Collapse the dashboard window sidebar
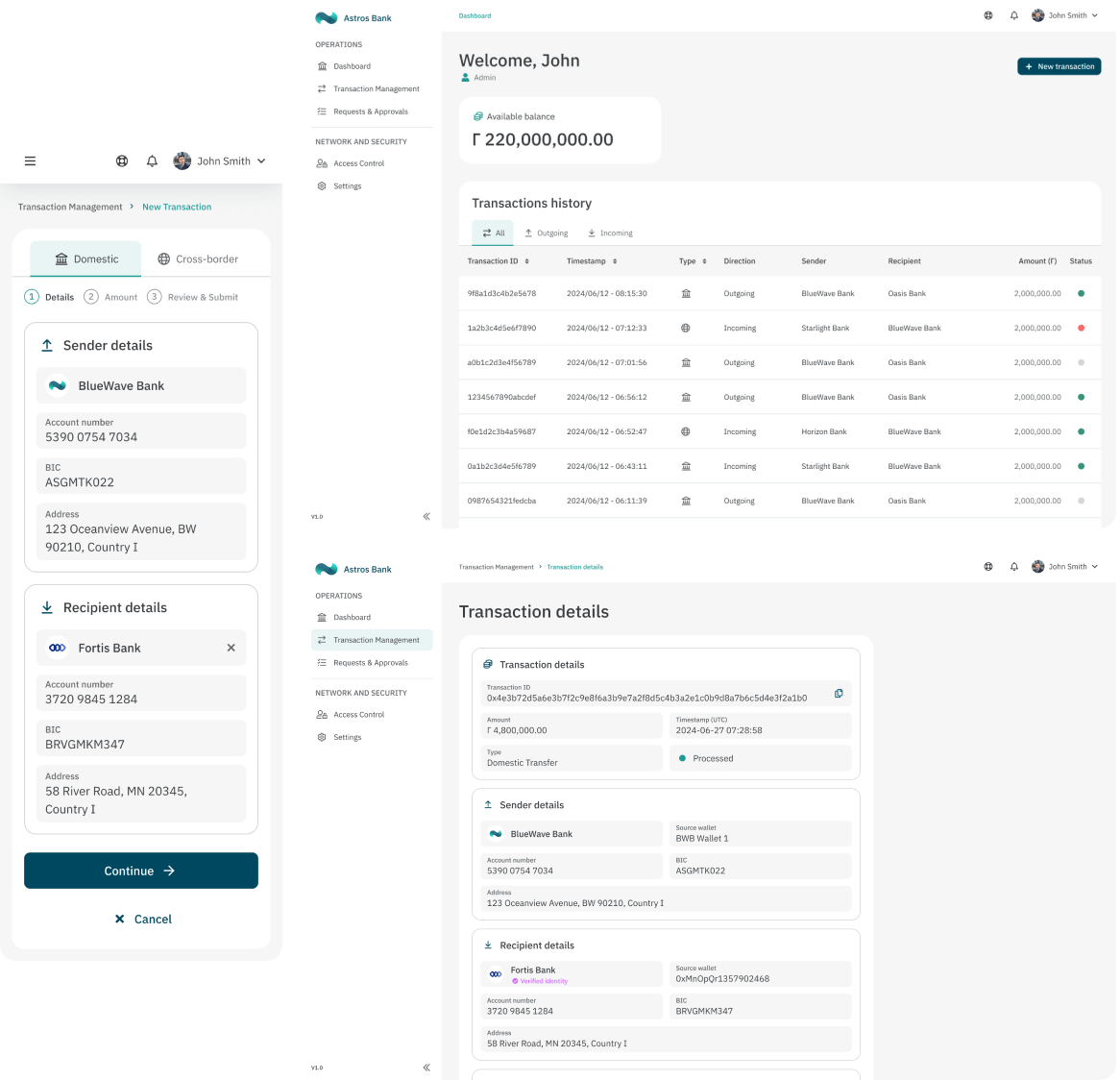1120x1080 pixels. click(x=426, y=516)
